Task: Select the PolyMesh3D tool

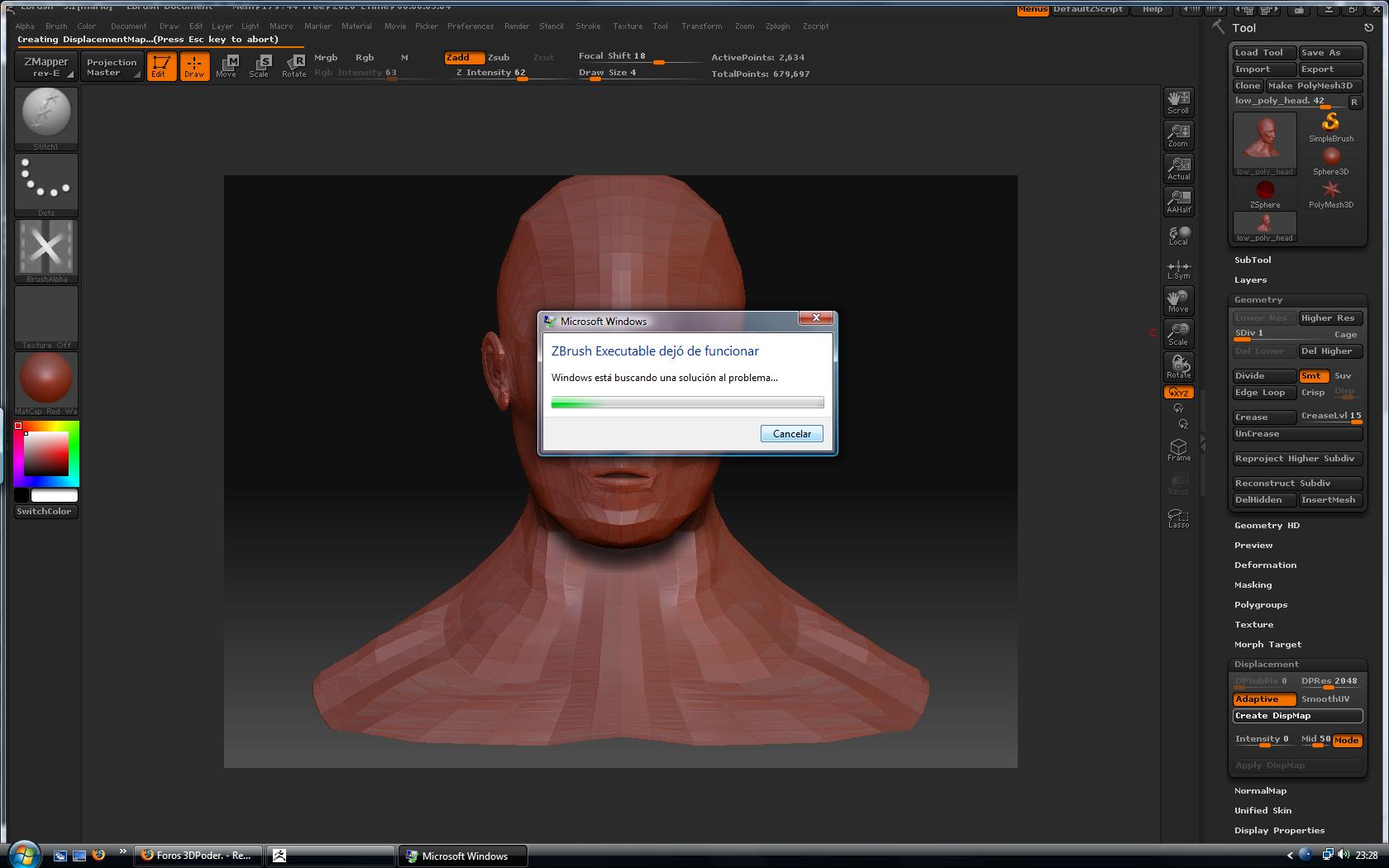Action: (x=1331, y=194)
